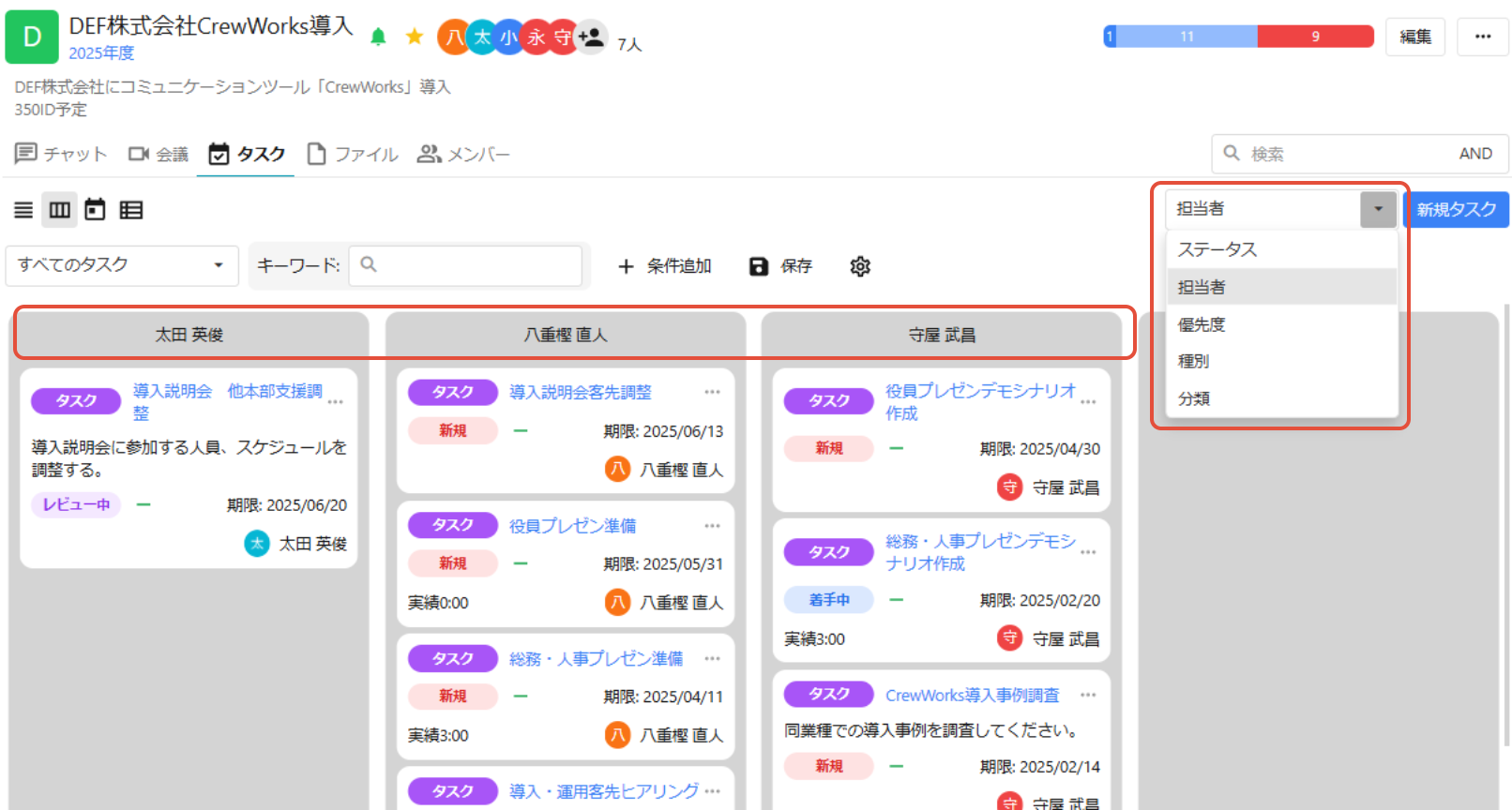1512x810 pixels.
Task: Click the orange 八 member avatar in header
Action: pyautogui.click(x=454, y=37)
